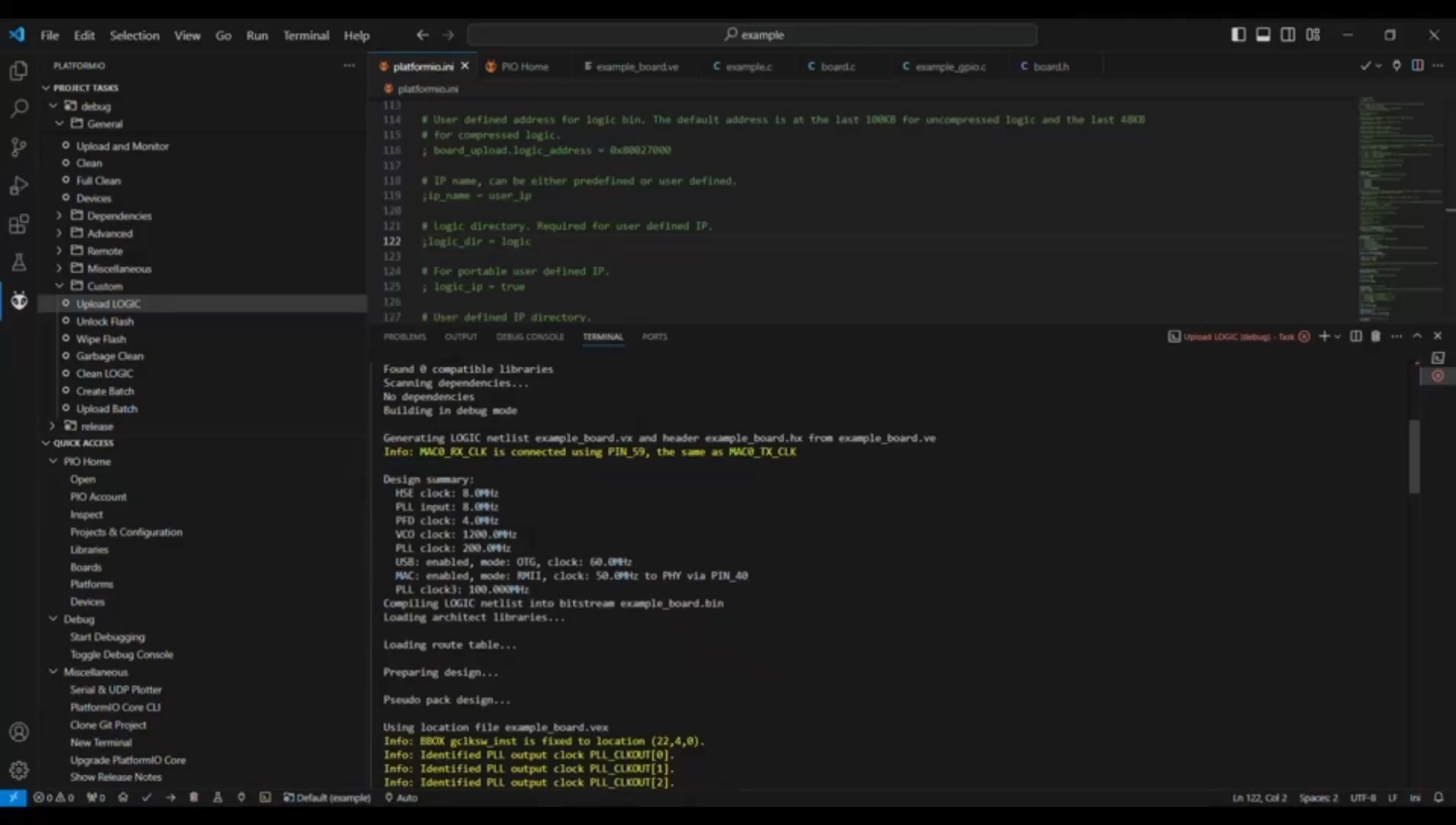The width and height of the screenshot is (1456, 825).
Task: Maximize the terminal panel with the chevron
Action: tap(1417, 336)
